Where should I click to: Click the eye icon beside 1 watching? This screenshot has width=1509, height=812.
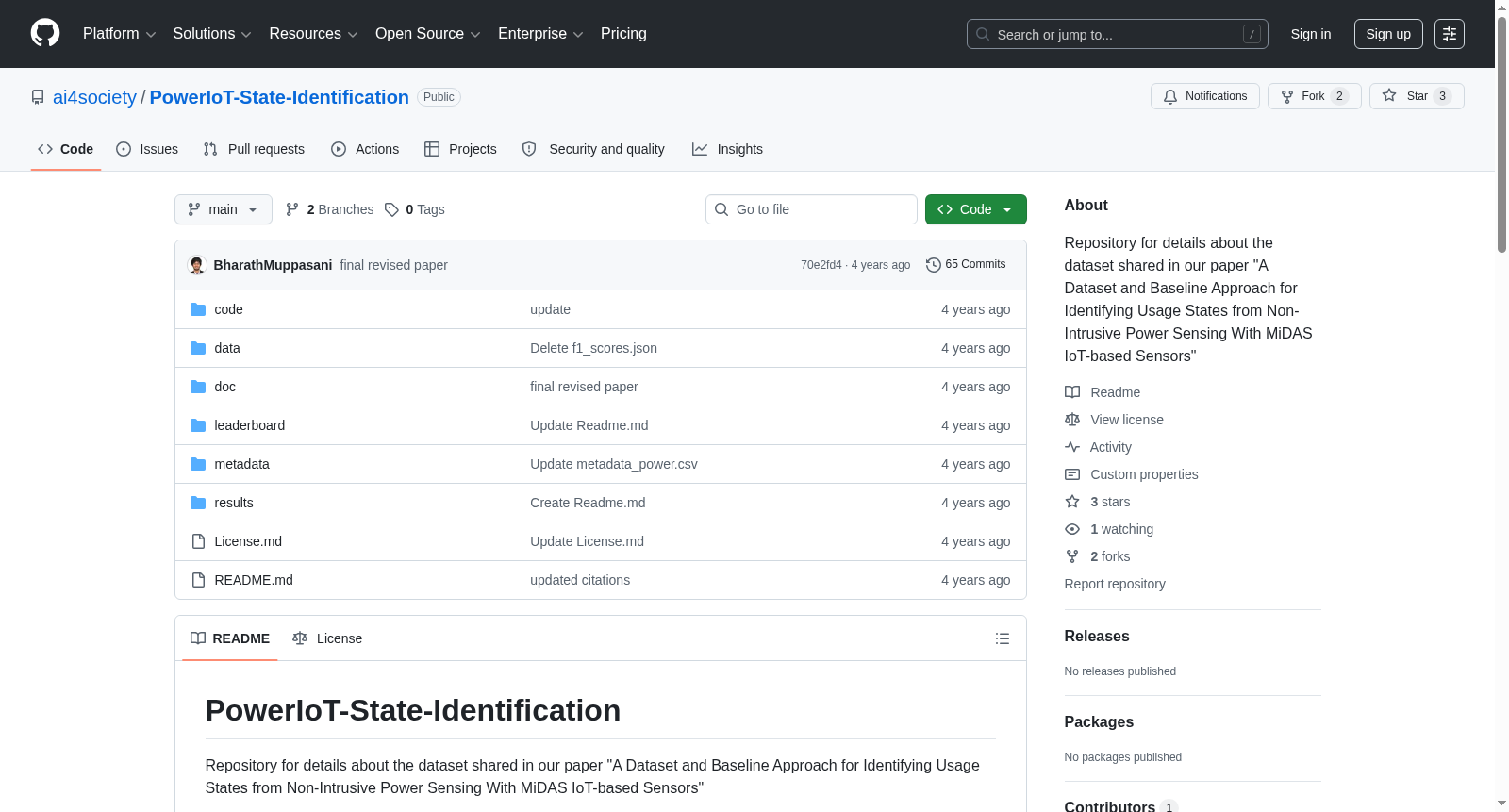tap(1072, 529)
